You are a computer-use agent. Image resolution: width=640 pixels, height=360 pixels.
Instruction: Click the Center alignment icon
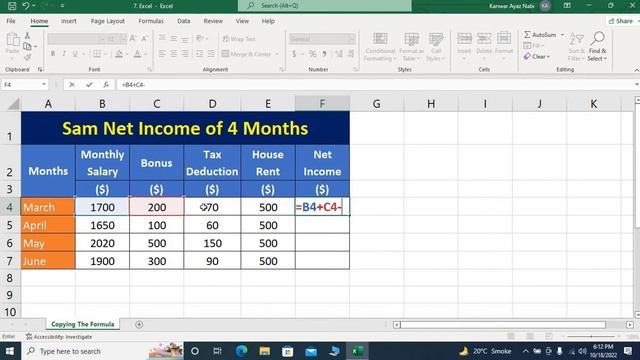(173, 53)
